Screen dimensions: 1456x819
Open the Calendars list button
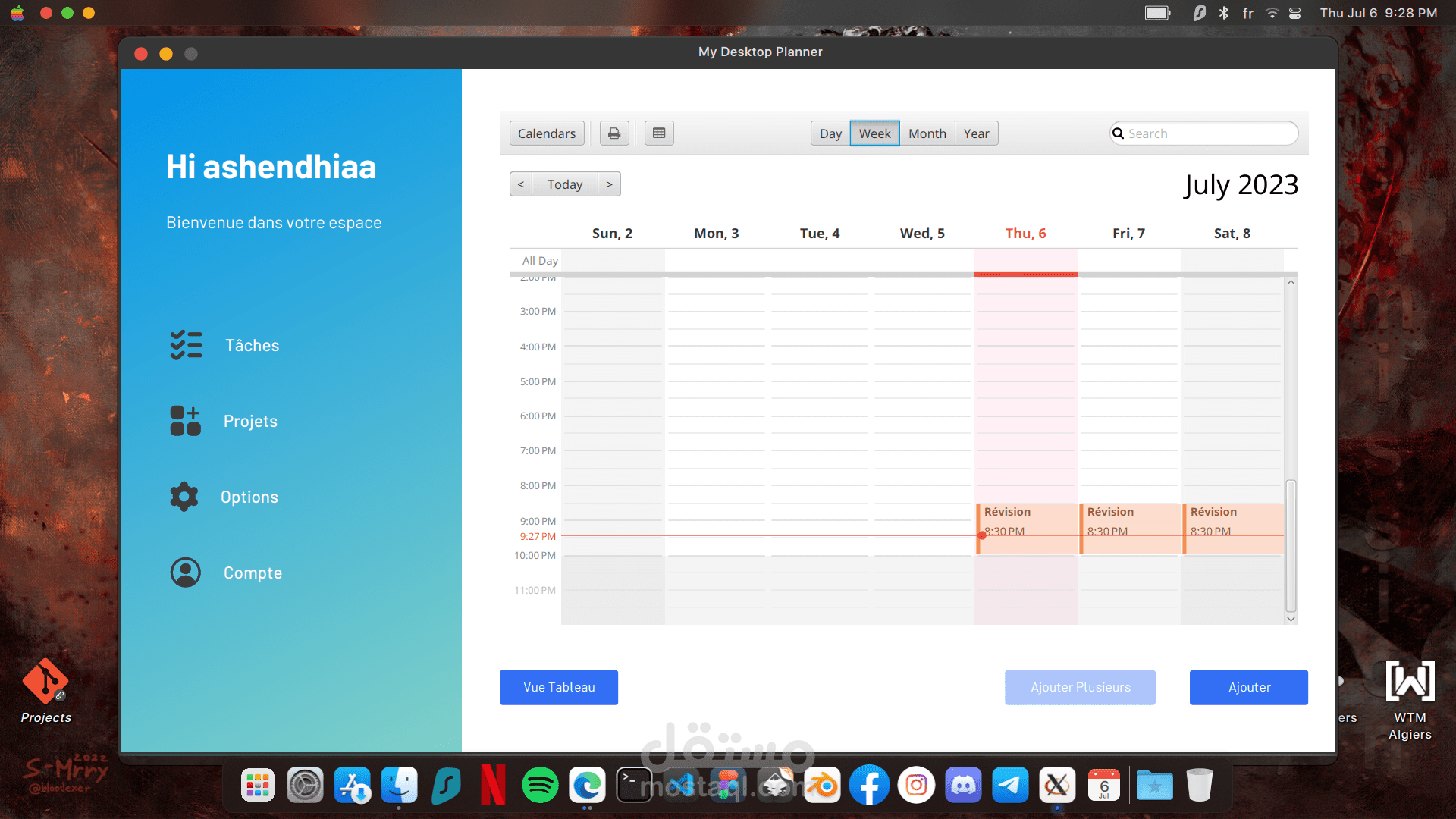[547, 133]
